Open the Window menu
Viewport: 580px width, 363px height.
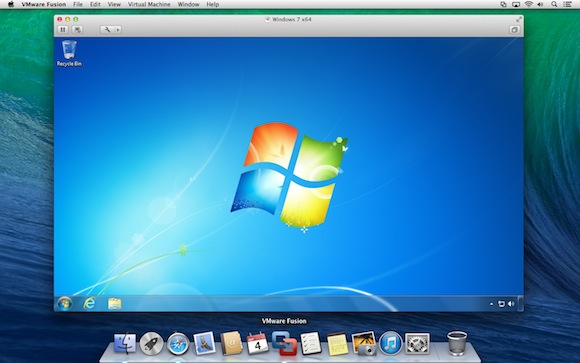188,4
